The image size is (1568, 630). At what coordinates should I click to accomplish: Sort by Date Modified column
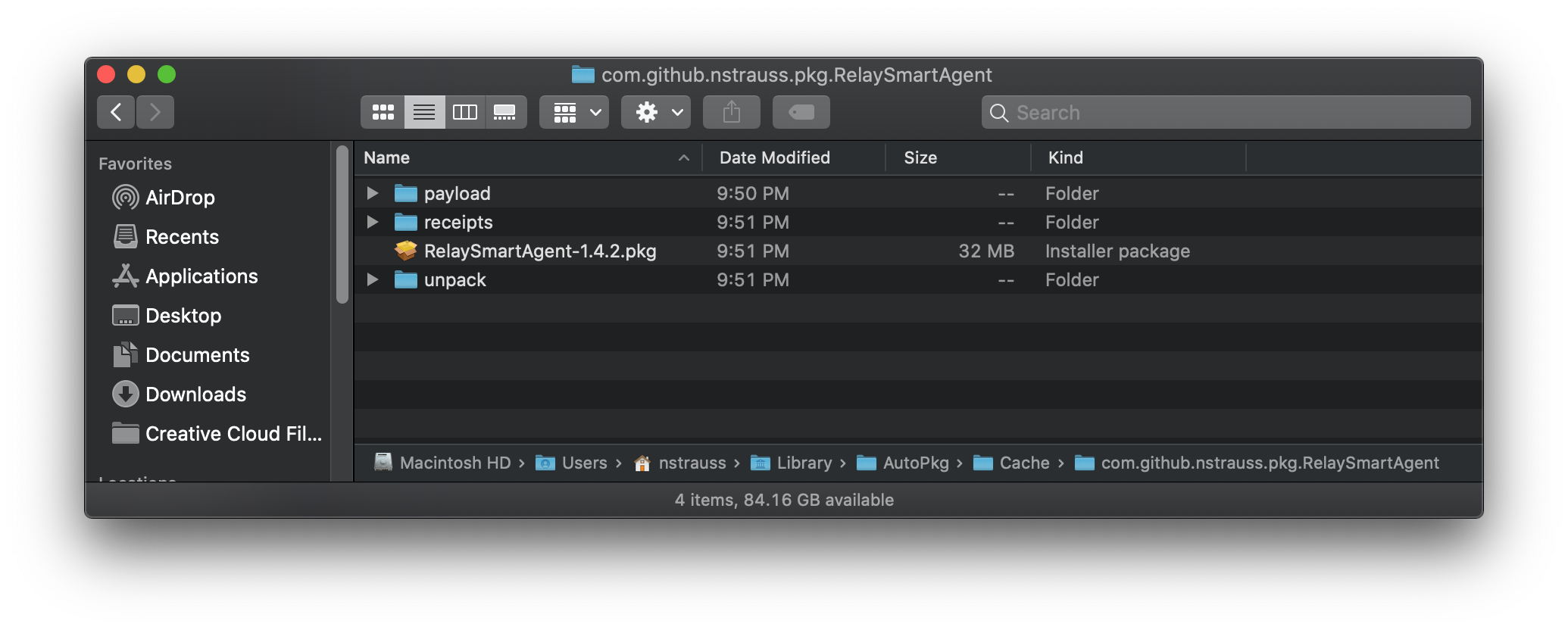tap(774, 157)
